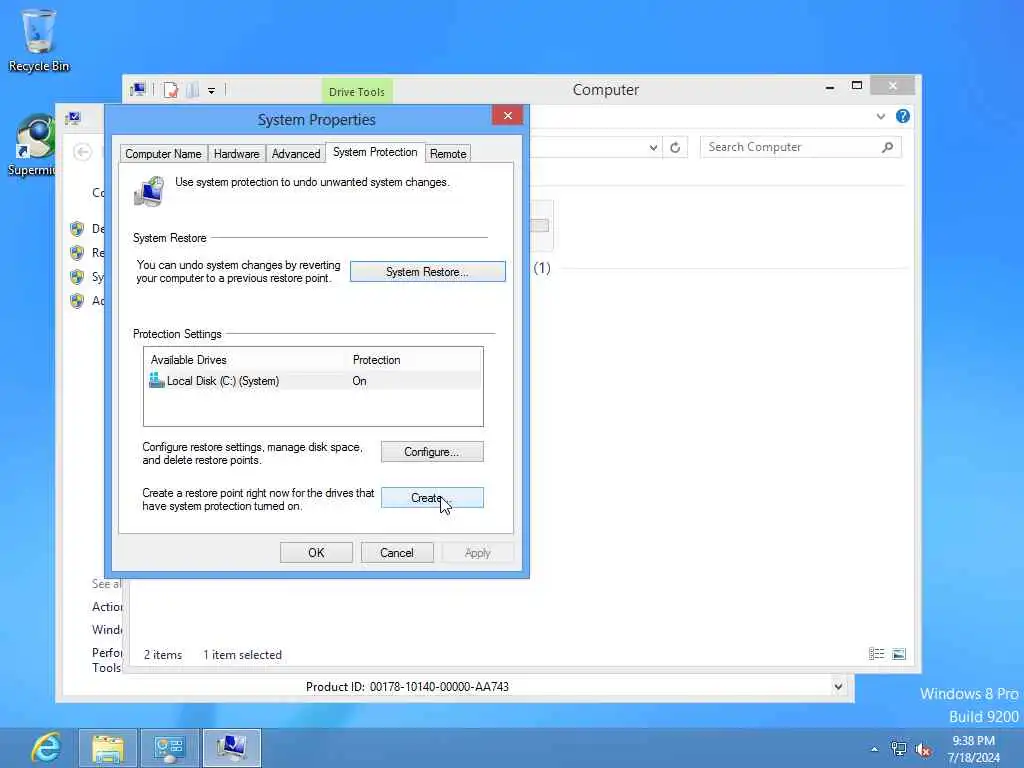1024x768 pixels.
Task: Cancel the System Properties dialog
Action: click(x=396, y=552)
